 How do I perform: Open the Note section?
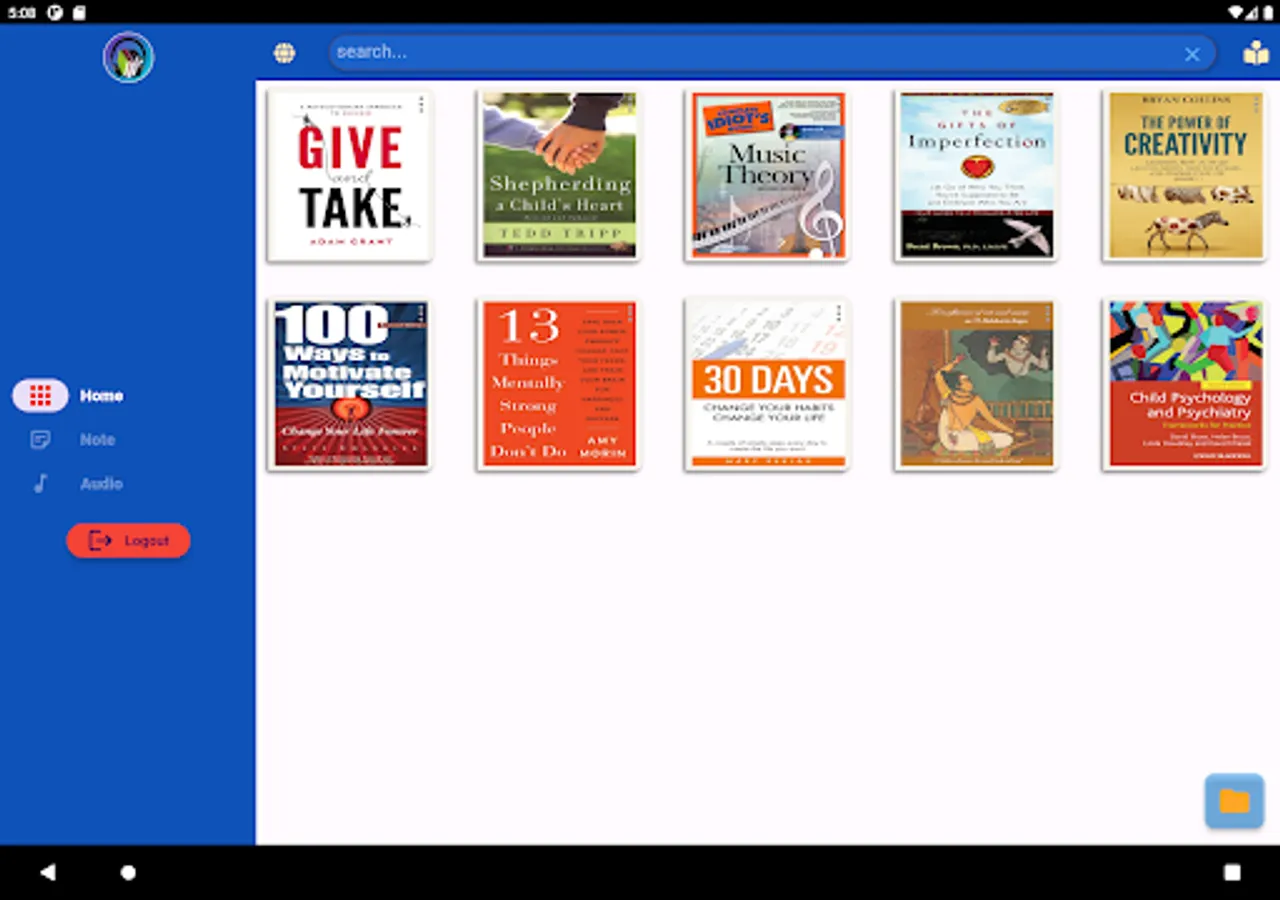point(72,439)
